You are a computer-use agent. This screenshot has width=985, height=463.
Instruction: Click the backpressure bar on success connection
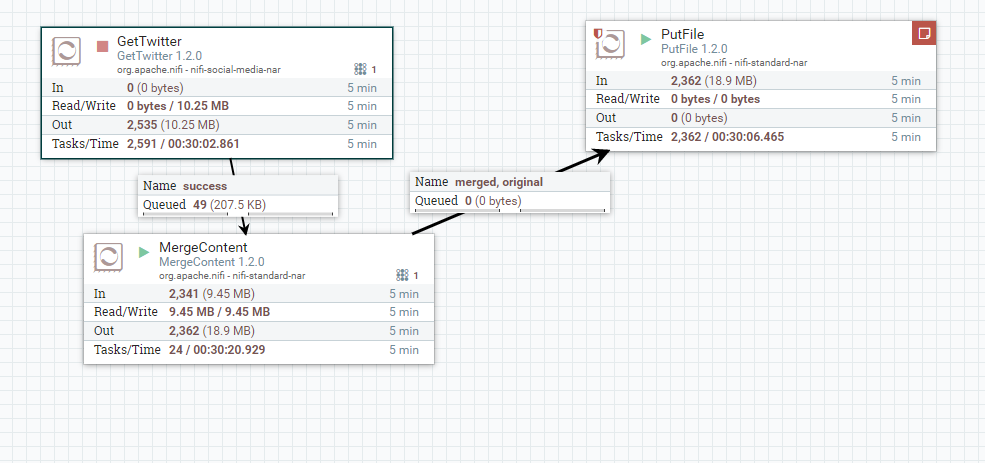click(x=238, y=214)
